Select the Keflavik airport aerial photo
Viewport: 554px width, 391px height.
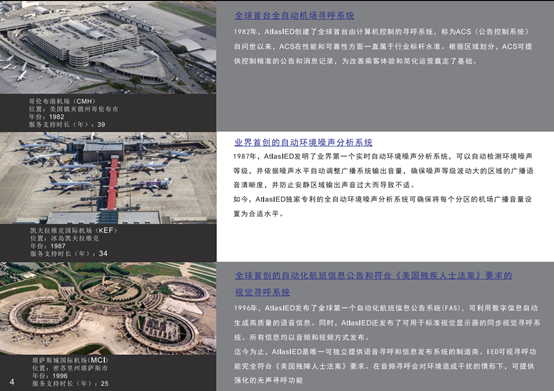pos(108,178)
